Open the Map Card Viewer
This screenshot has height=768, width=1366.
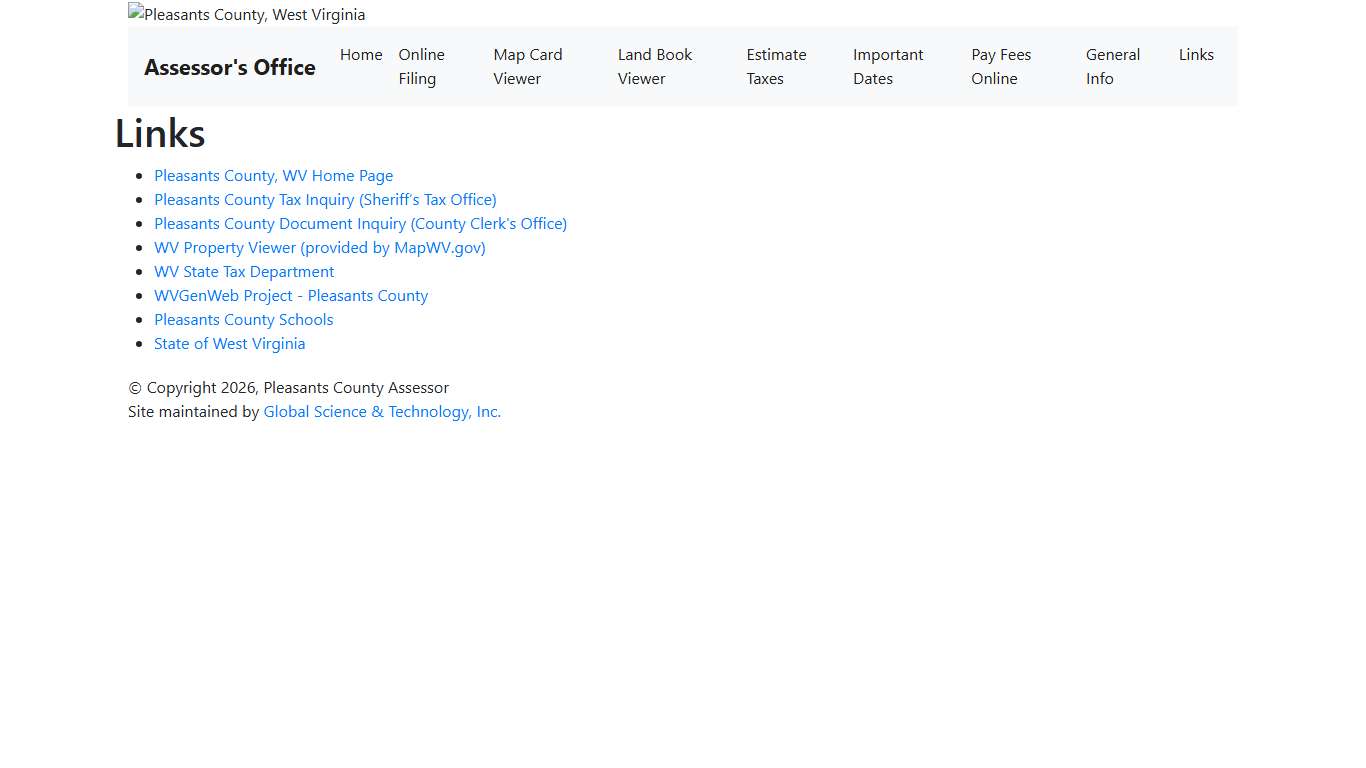click(527, 66)
